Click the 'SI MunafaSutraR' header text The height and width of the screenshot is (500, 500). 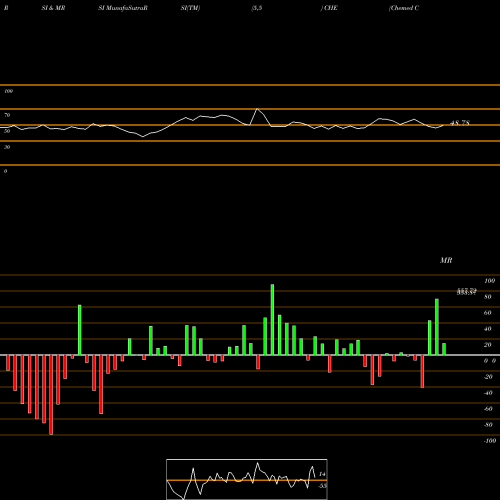(123, 8)
